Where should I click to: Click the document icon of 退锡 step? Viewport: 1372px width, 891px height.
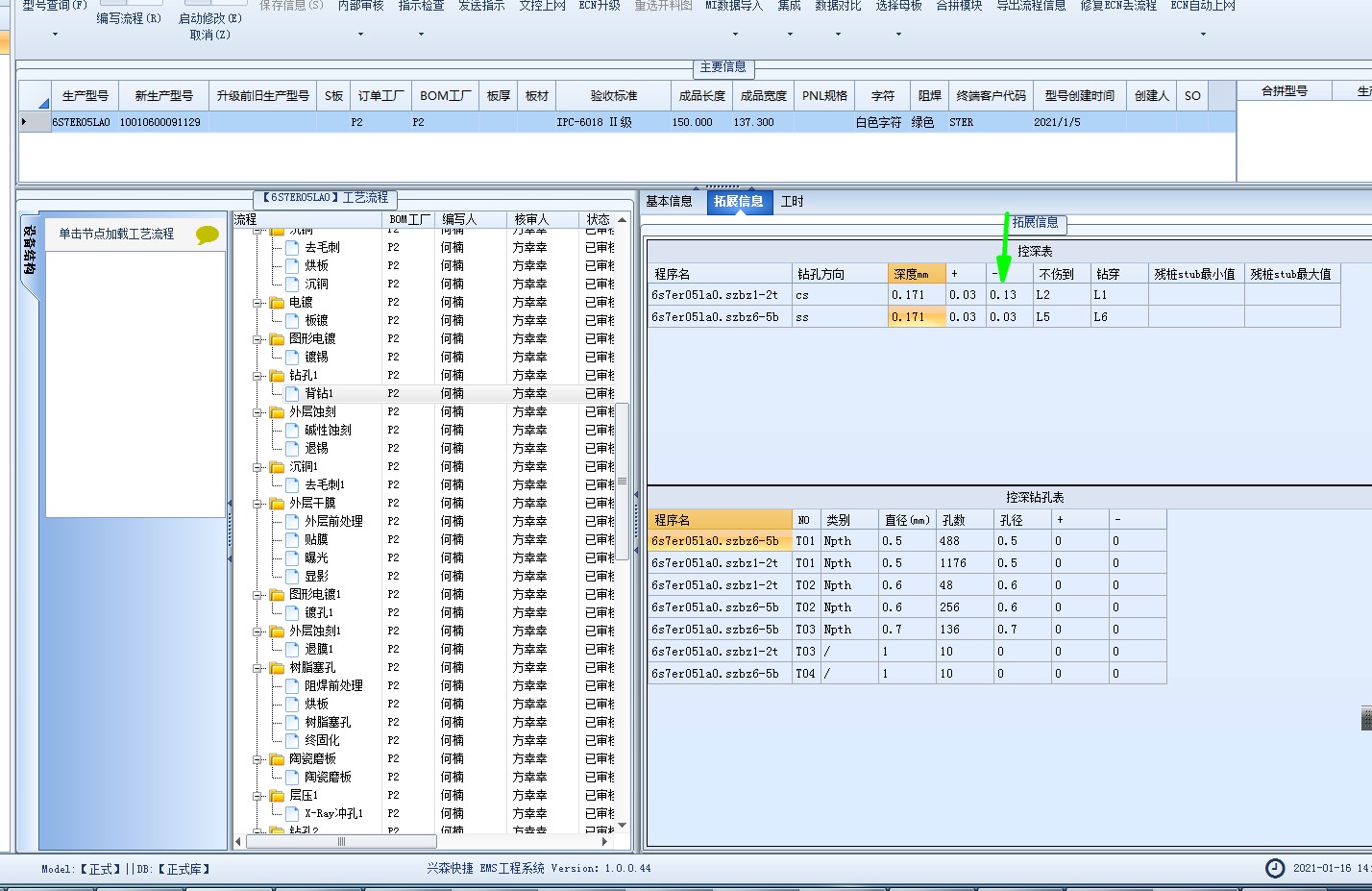[292, 448]
